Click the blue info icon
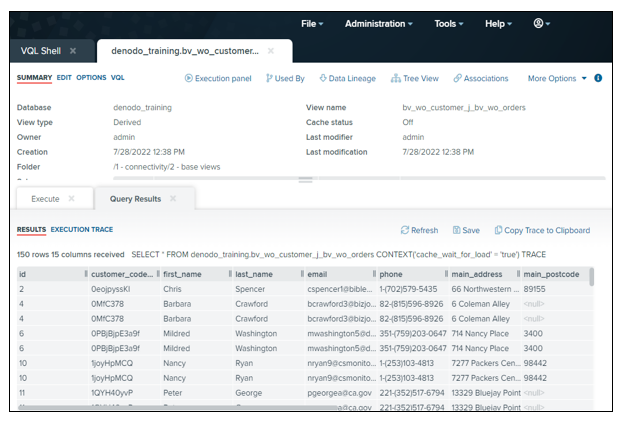 point(598,78)
